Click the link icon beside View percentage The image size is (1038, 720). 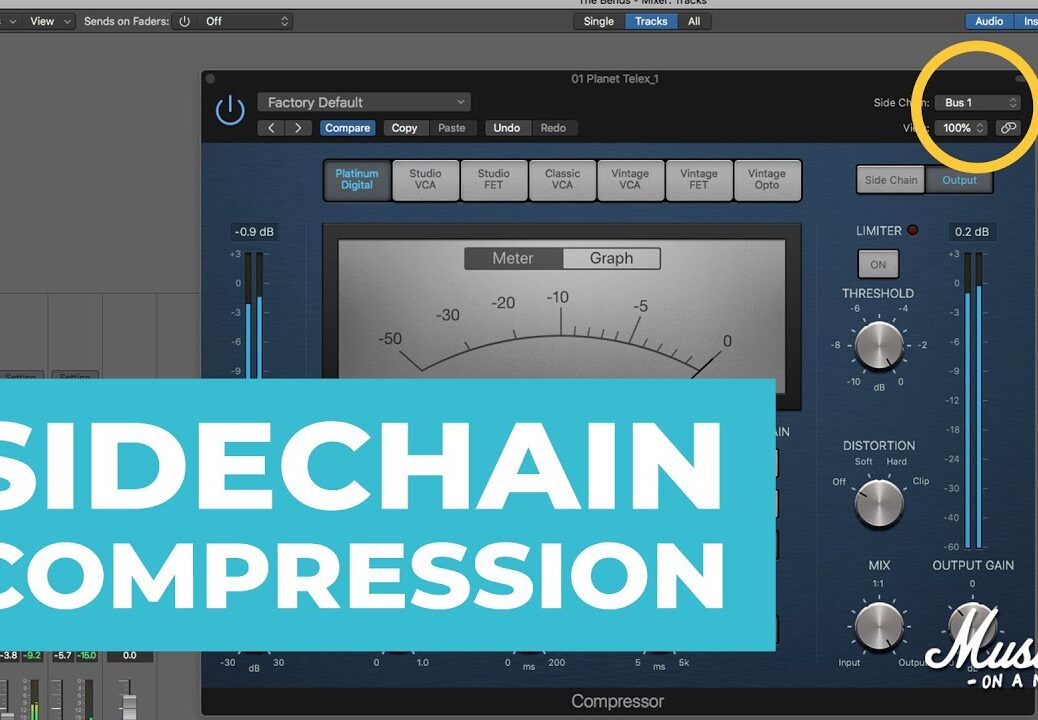click(x=1008, y=128)
